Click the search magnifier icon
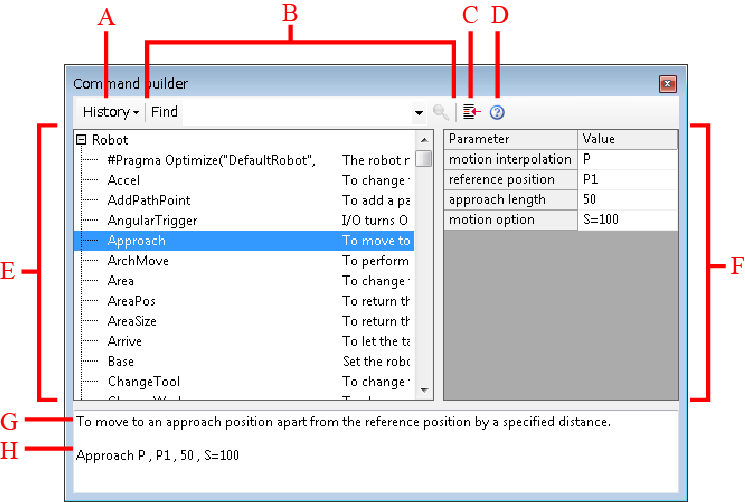The image size is (745, 502). point(440,112)
